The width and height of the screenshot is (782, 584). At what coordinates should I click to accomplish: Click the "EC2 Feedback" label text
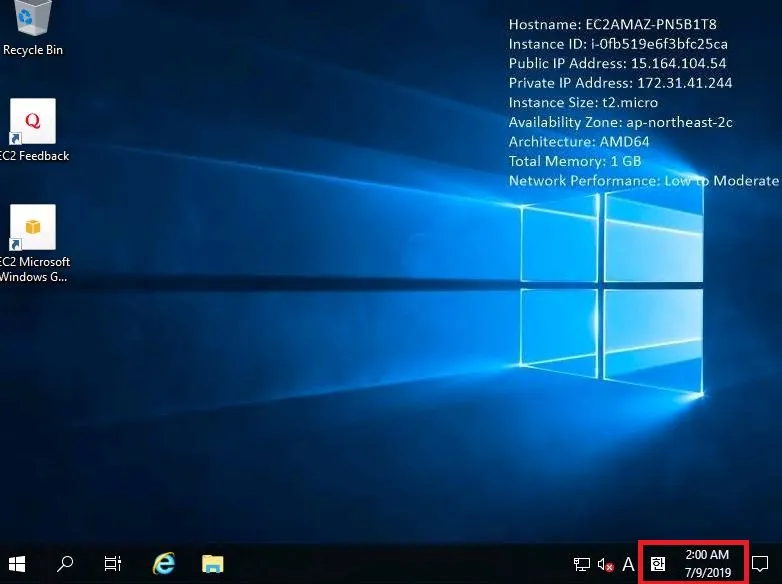[x=35, y=156]
